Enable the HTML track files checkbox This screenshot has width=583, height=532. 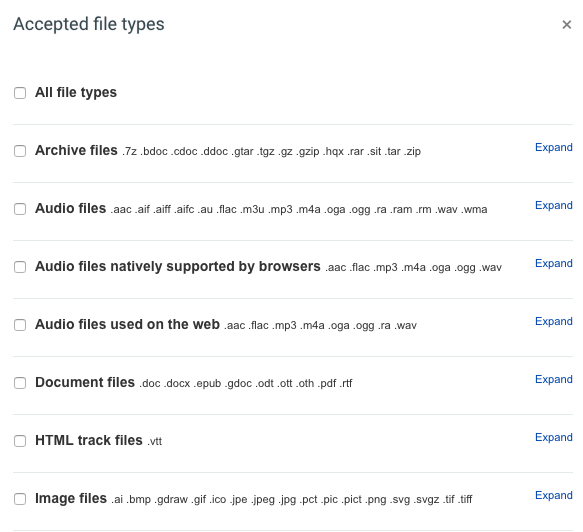coord(20,441)
